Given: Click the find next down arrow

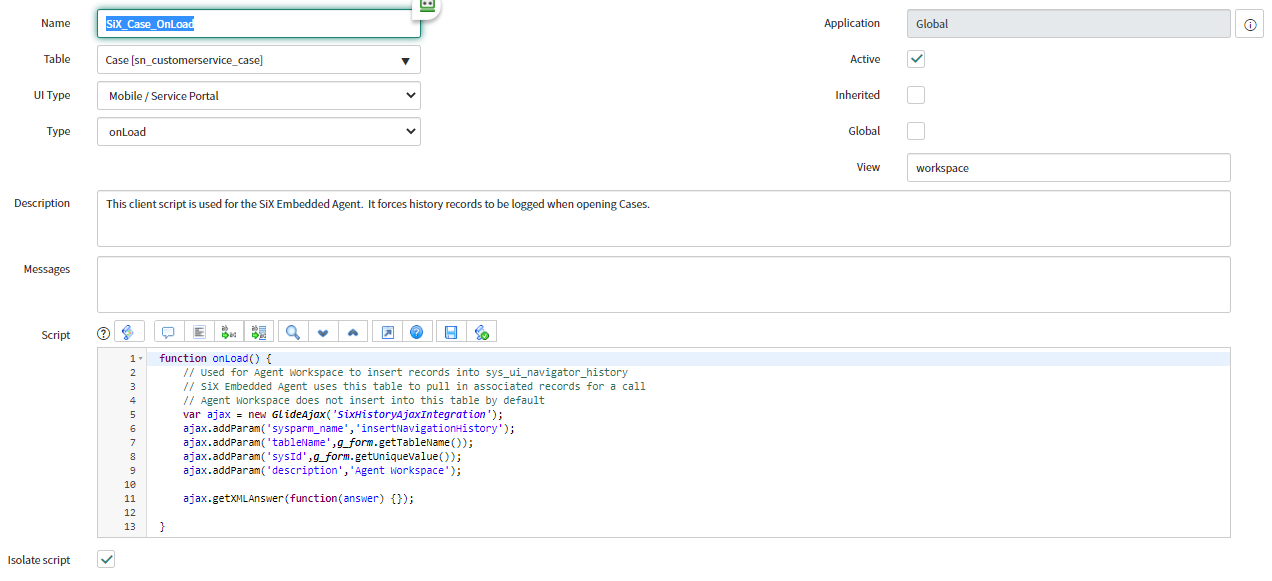Looking at the screenshot, I should [323, 332].
